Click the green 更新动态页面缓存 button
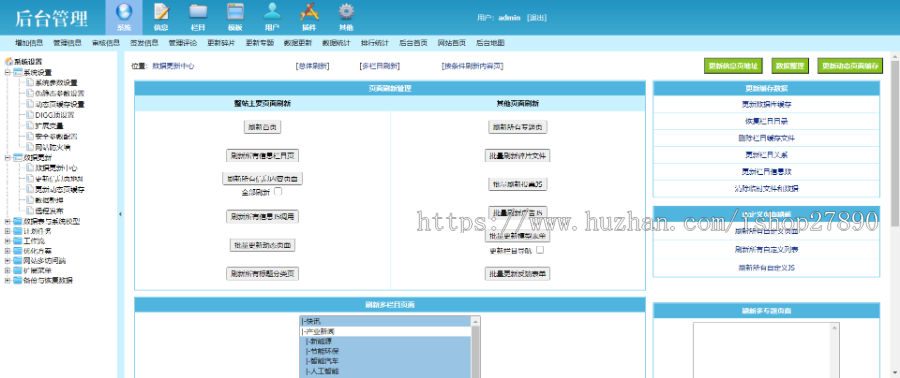Viewport: 900px width, 378px height. (x=850, y=66)
